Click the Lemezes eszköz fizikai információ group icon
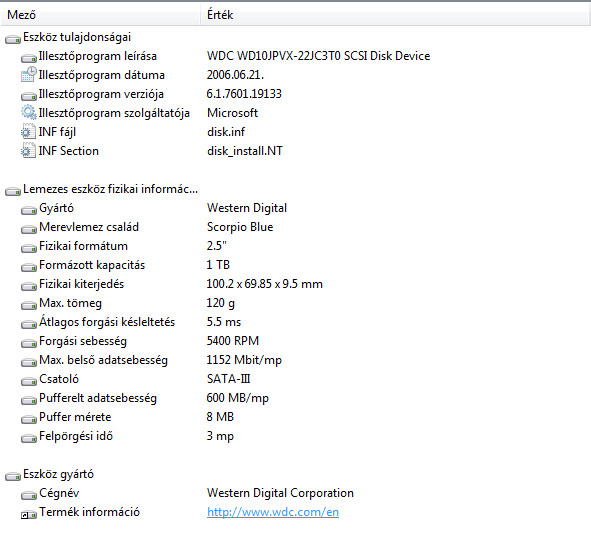The width and height of the screenshot is (591, 550). [13, 191]
